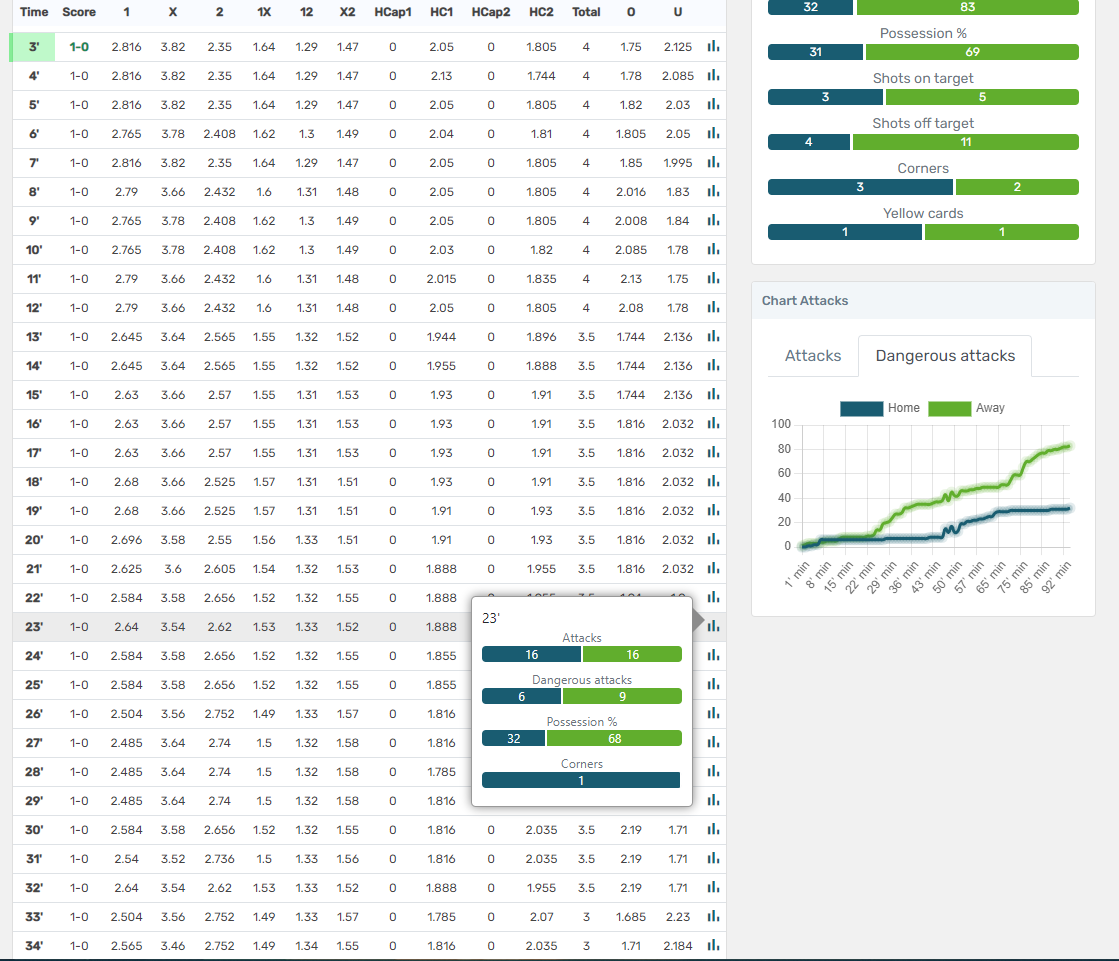Click the popup Possession bar 32 and 68
The width and height of the screenshot is (1119, 961).
point(582,738)
